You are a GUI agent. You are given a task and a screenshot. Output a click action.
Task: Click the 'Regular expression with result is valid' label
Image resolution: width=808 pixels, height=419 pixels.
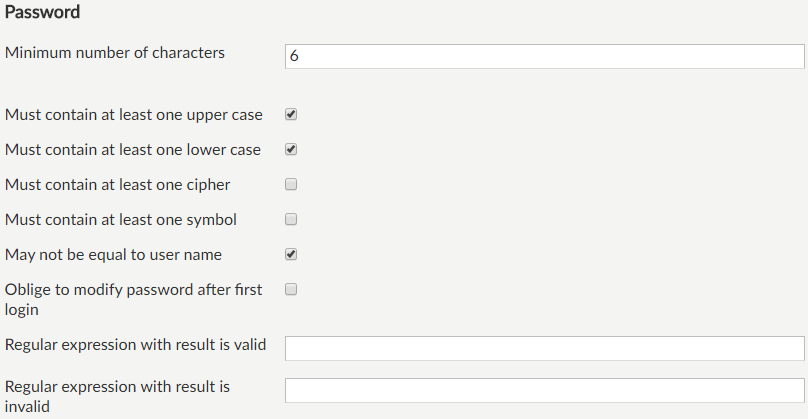coord(135,345)
